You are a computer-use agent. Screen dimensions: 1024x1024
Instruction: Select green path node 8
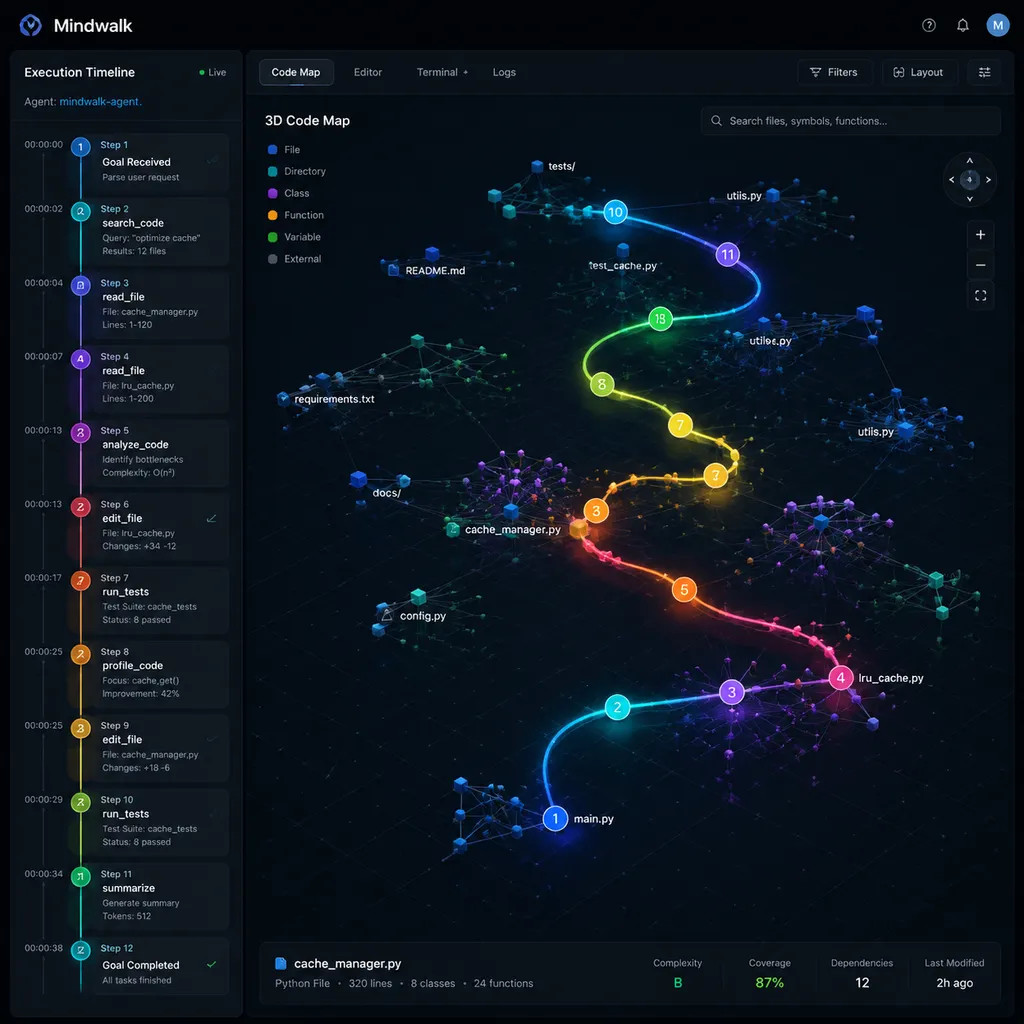[x=601, y=384]
